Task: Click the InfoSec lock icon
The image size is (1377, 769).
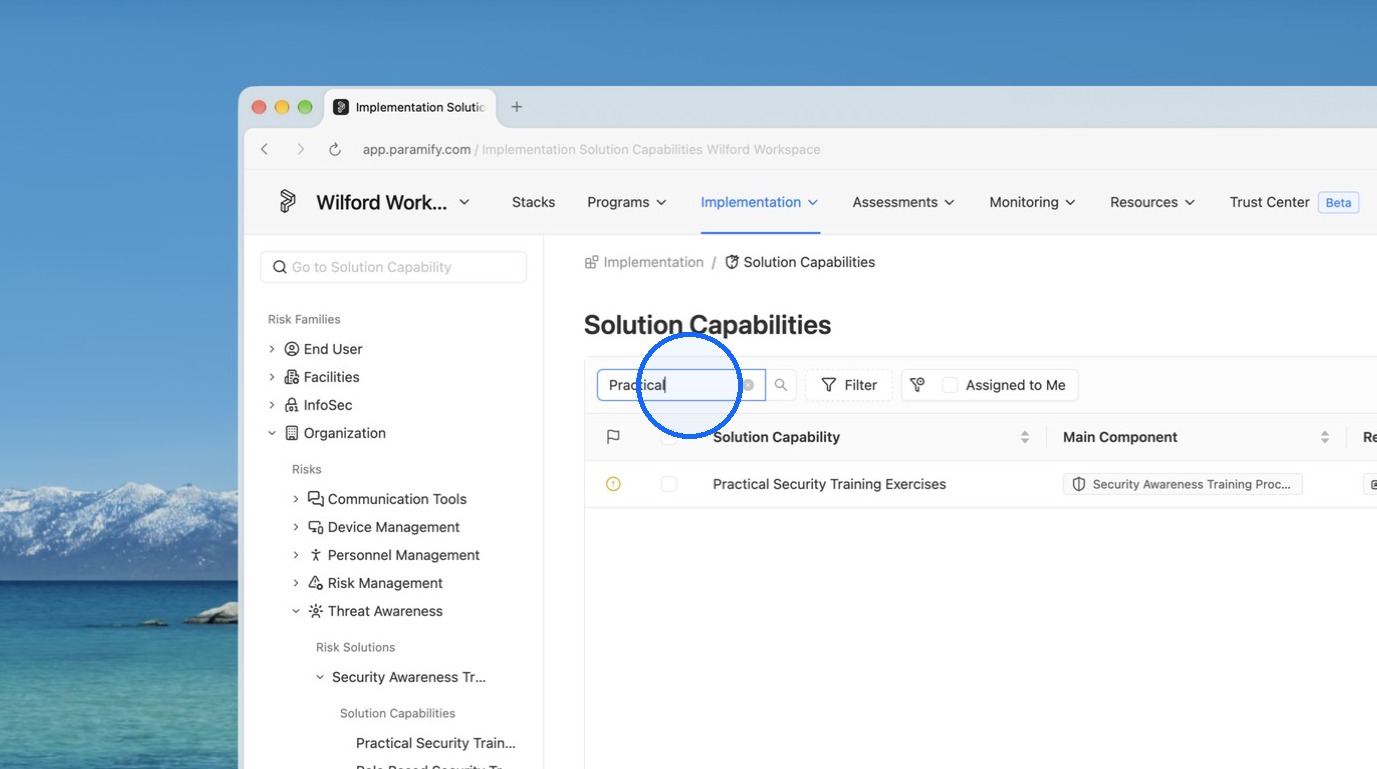Action: [x=292, y=405]
